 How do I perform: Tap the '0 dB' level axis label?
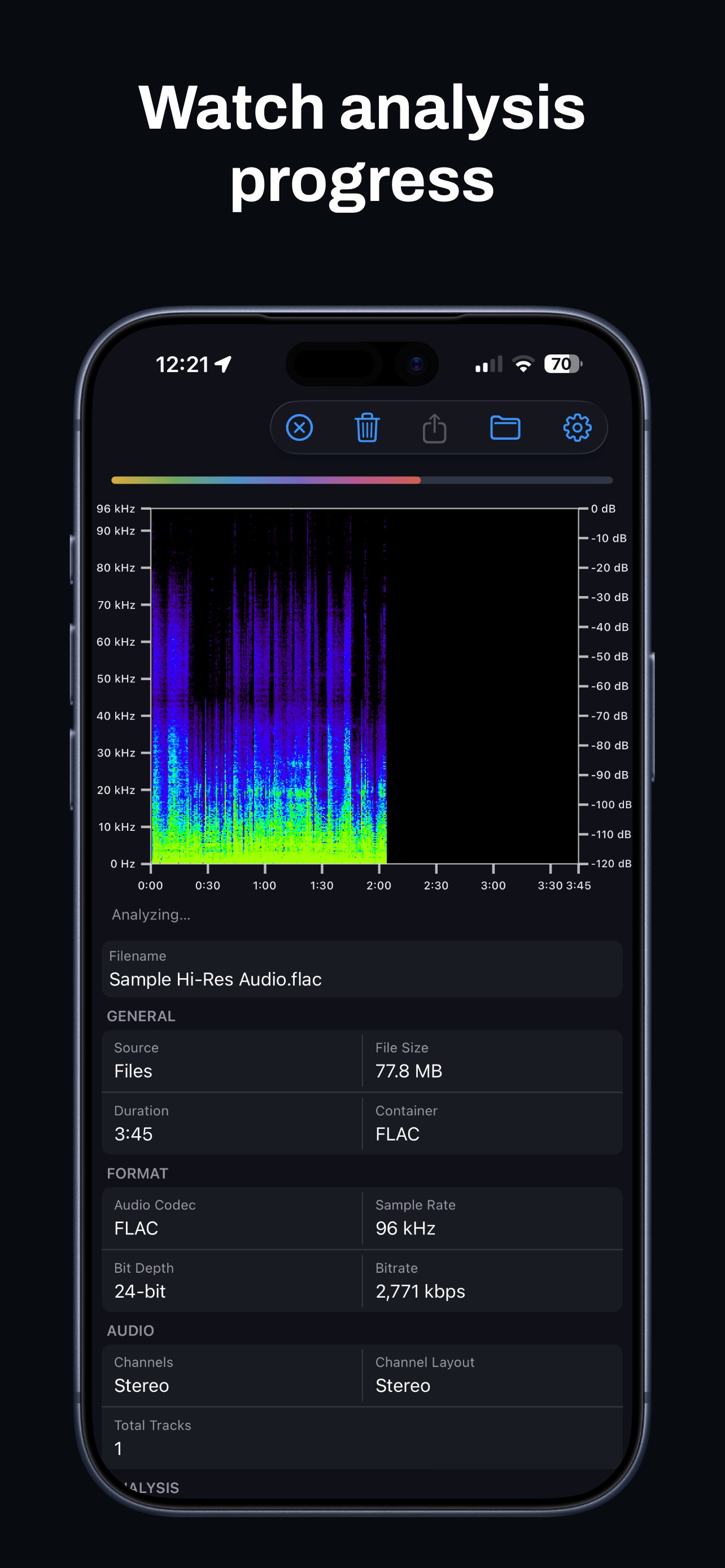click(603, 508)
